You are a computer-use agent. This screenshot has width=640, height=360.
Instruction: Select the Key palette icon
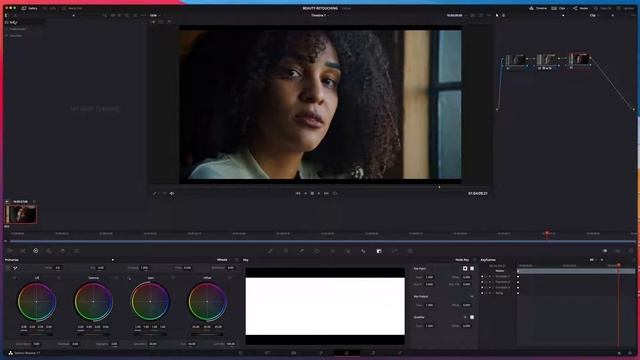coord(379,251)
